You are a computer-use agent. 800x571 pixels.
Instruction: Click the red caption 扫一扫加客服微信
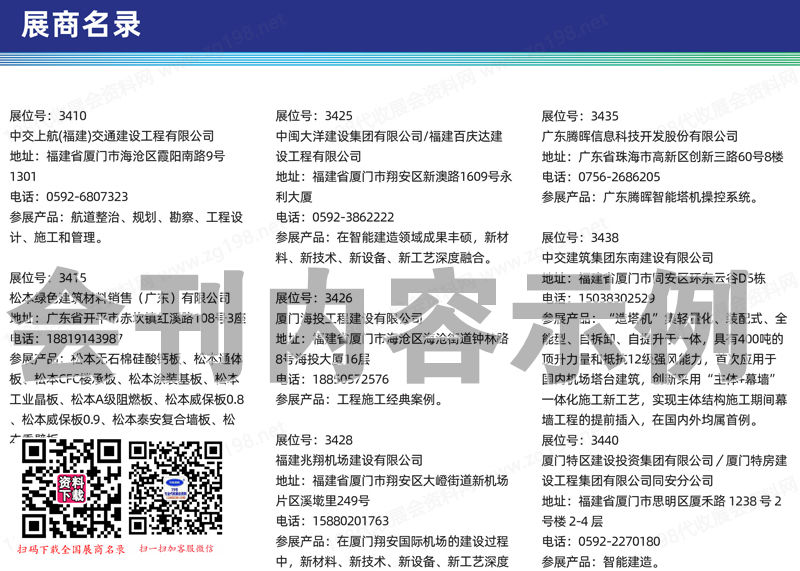(177, 549)
